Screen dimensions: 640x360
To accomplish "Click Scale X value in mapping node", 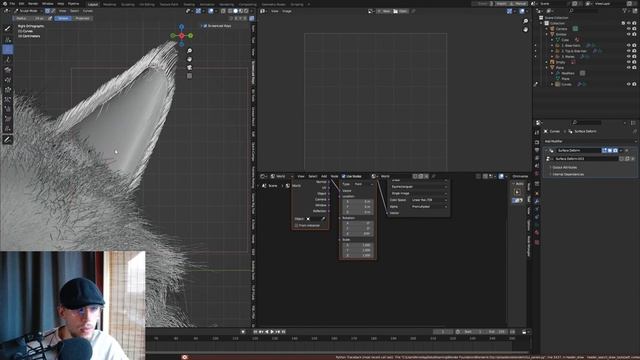I will pos(358,245).
